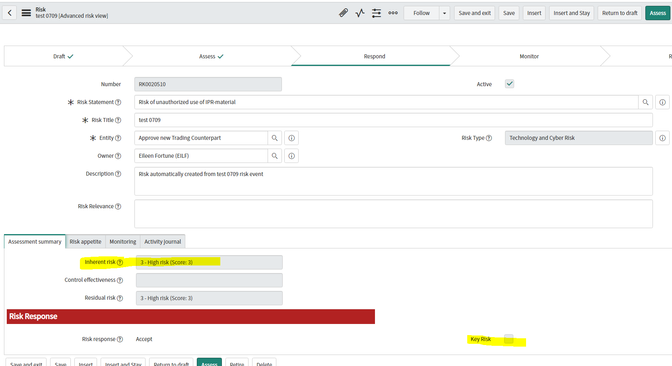The width and height of the screenshot is (672, 366).
Task: Click the 'Accept' risk response value
Action: [x=144, y=339]
